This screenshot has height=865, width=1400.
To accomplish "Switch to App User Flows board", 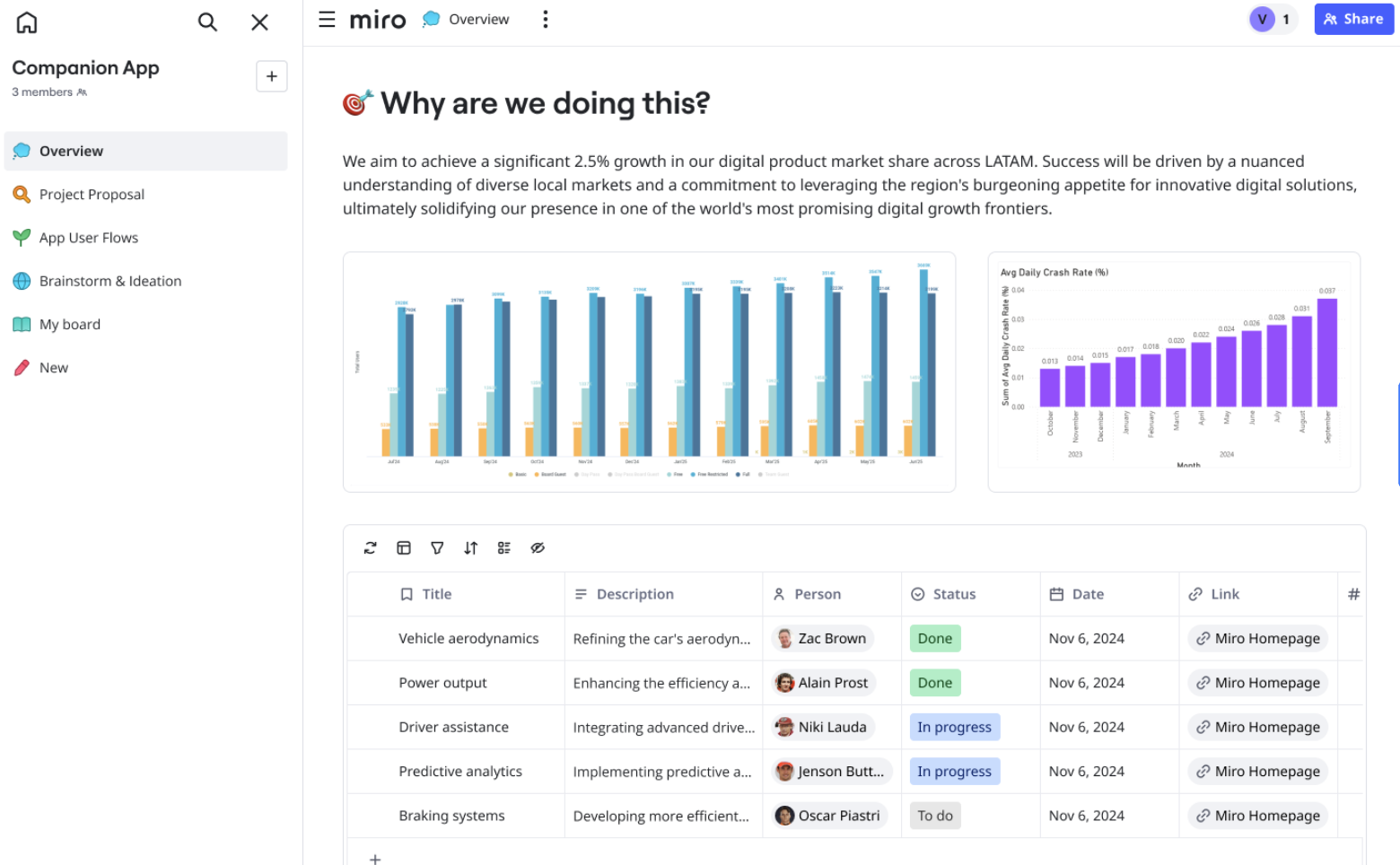I will (x=88, y=238).
